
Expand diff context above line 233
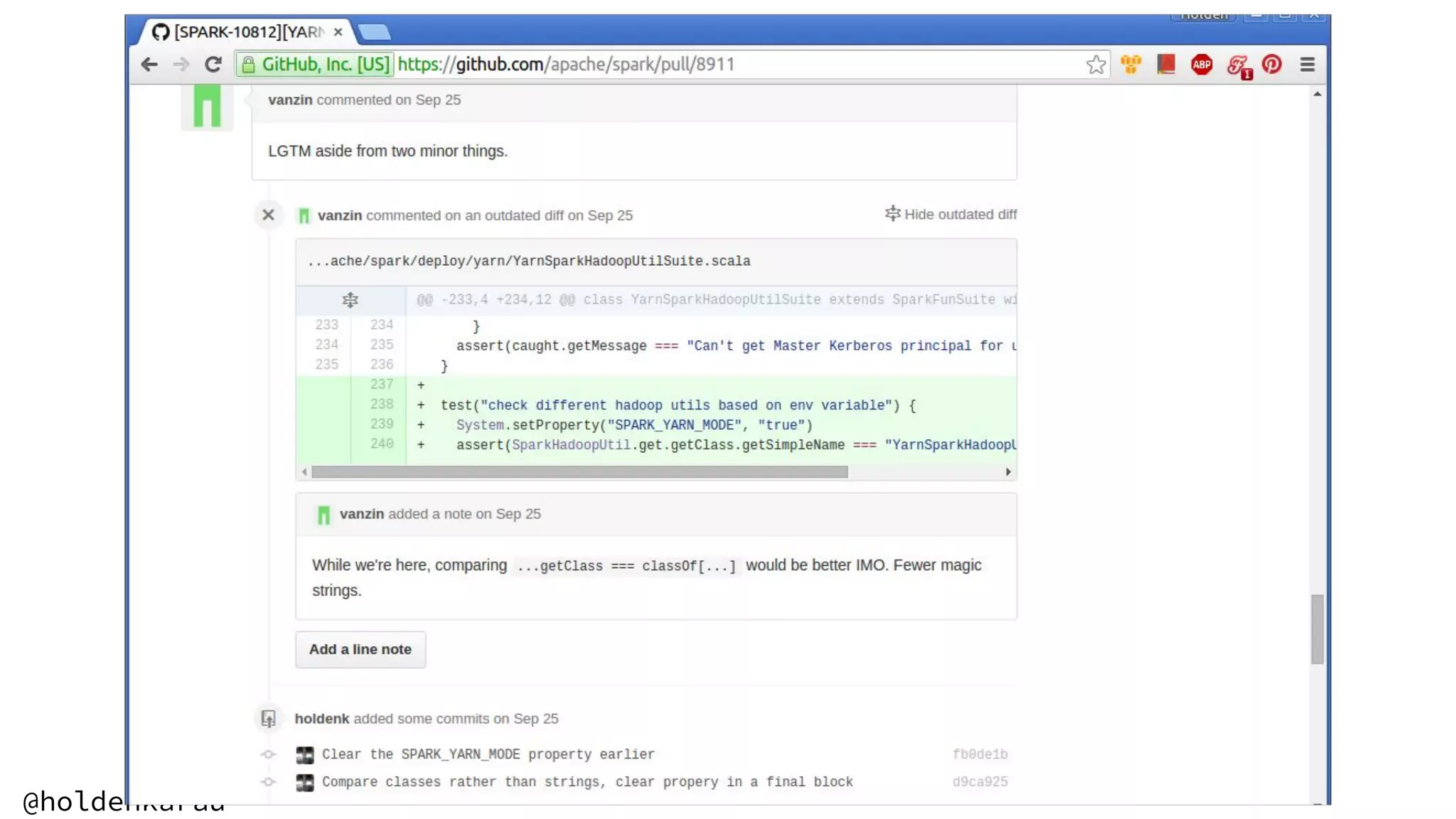350,300
